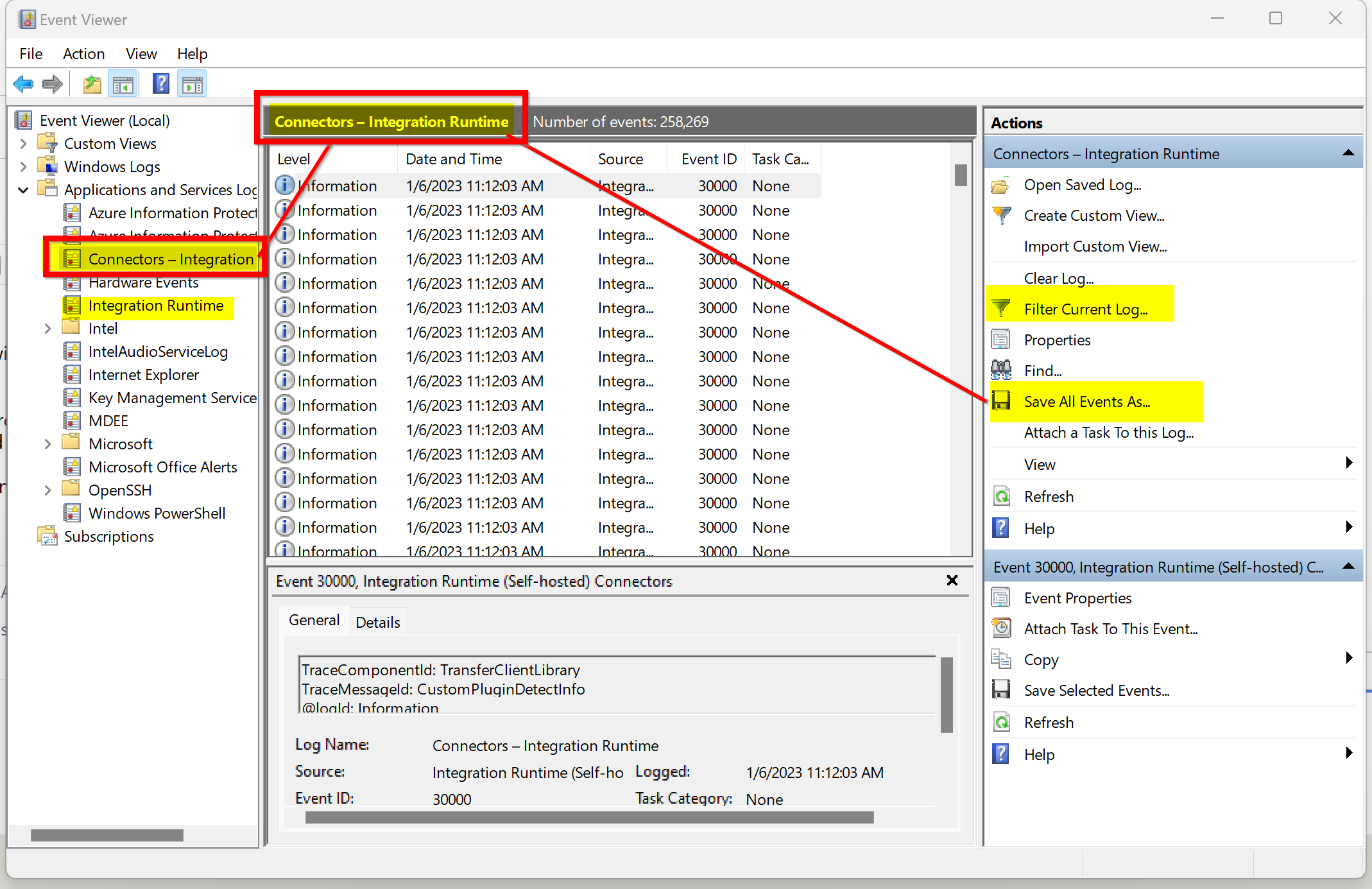The width and height of the screenshot is (1372, 889).
Task: Switch to the Details tab
Action: (378, 622)
